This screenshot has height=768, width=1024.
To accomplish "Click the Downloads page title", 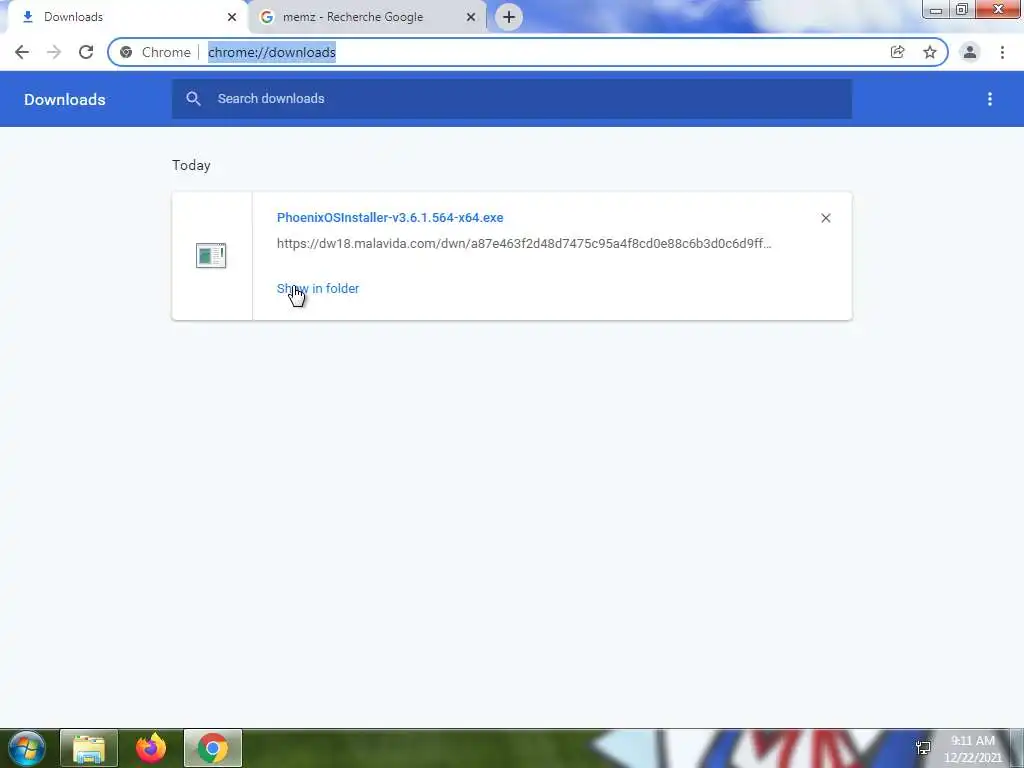I will point(65,99).
